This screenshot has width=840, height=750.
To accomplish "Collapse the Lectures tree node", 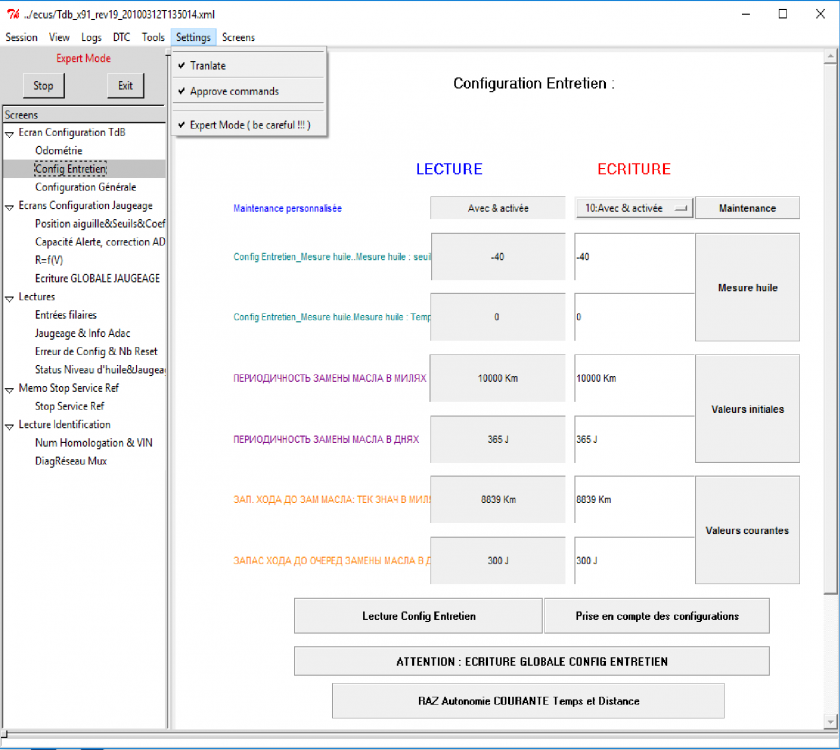I will coord(10,298).
